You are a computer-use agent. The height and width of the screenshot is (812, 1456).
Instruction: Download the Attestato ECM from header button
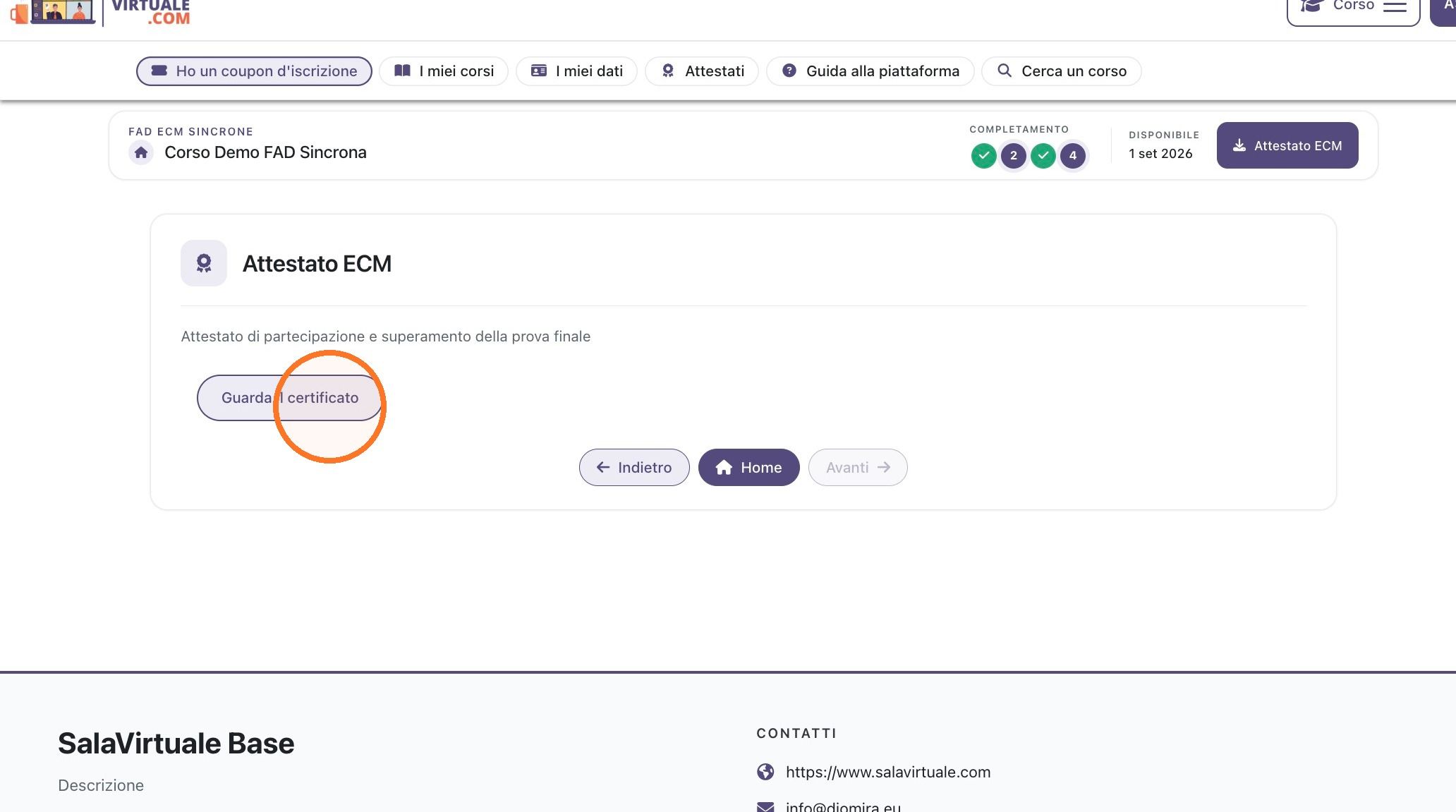coord(1287,145)
